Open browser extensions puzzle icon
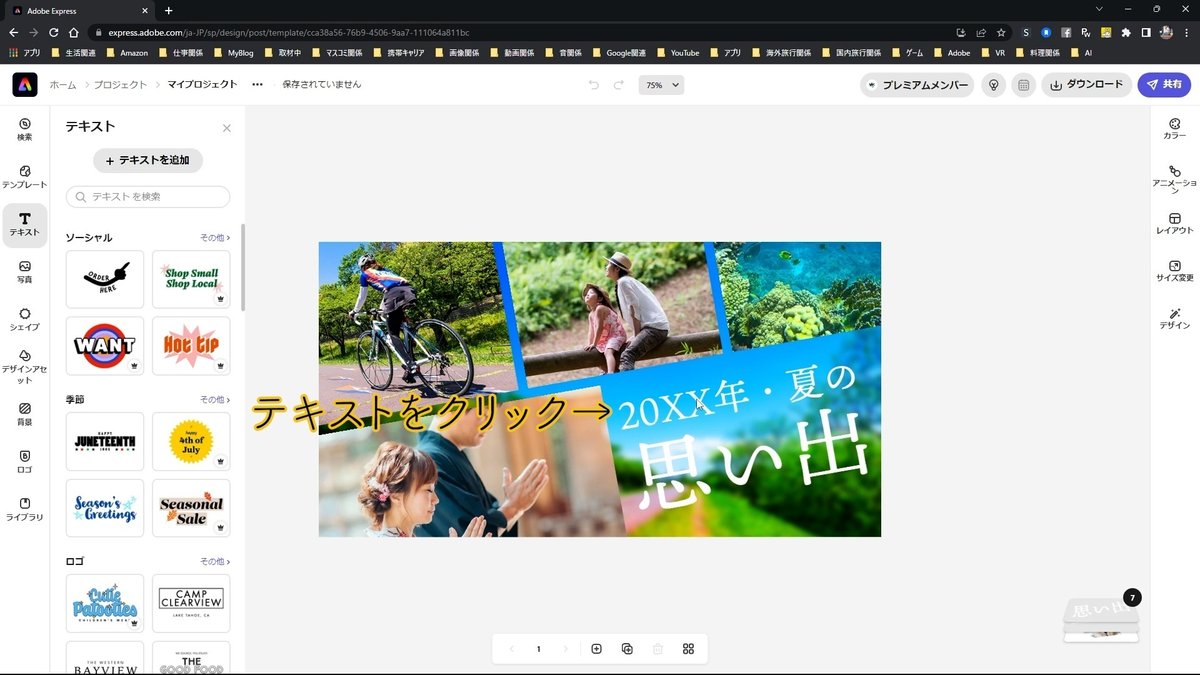 click(1126, 32)
